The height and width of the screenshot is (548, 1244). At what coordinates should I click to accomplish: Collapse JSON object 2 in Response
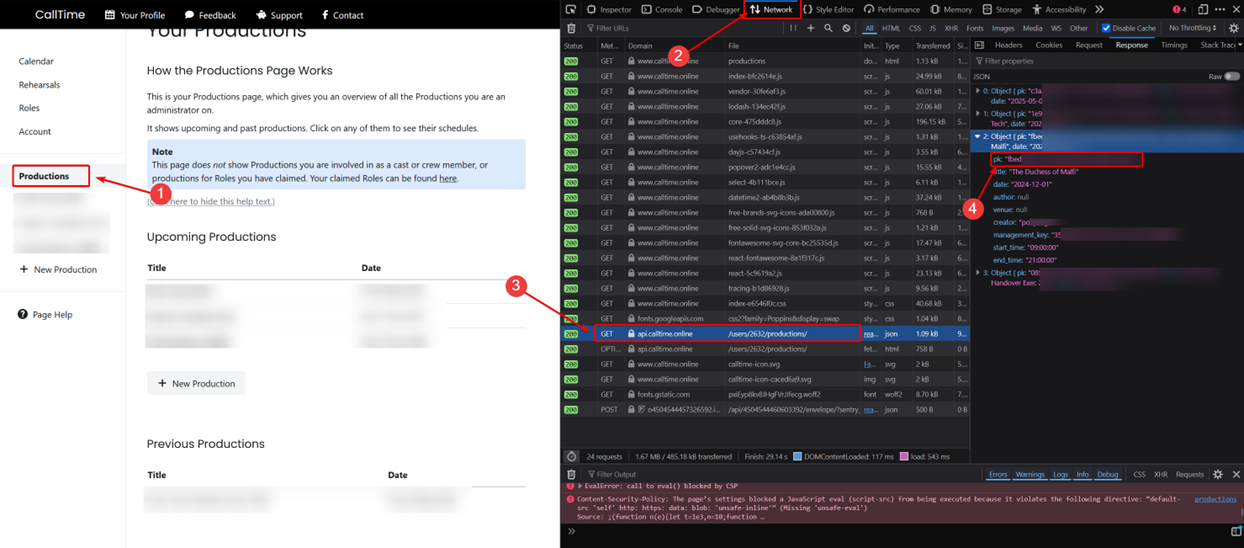pyautogui.click(x=978, y=136)
